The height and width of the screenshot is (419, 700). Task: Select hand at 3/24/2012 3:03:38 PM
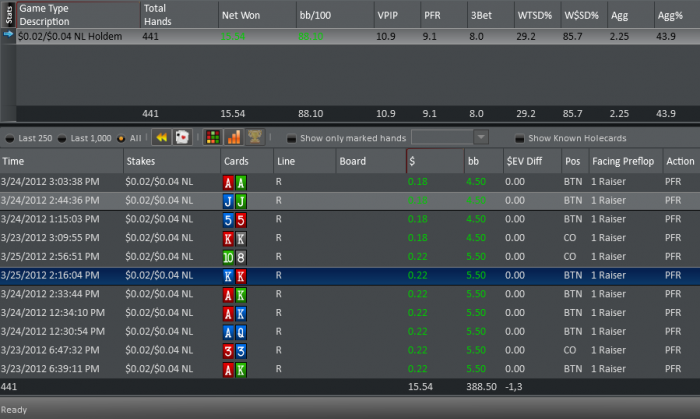coord(350,182)
